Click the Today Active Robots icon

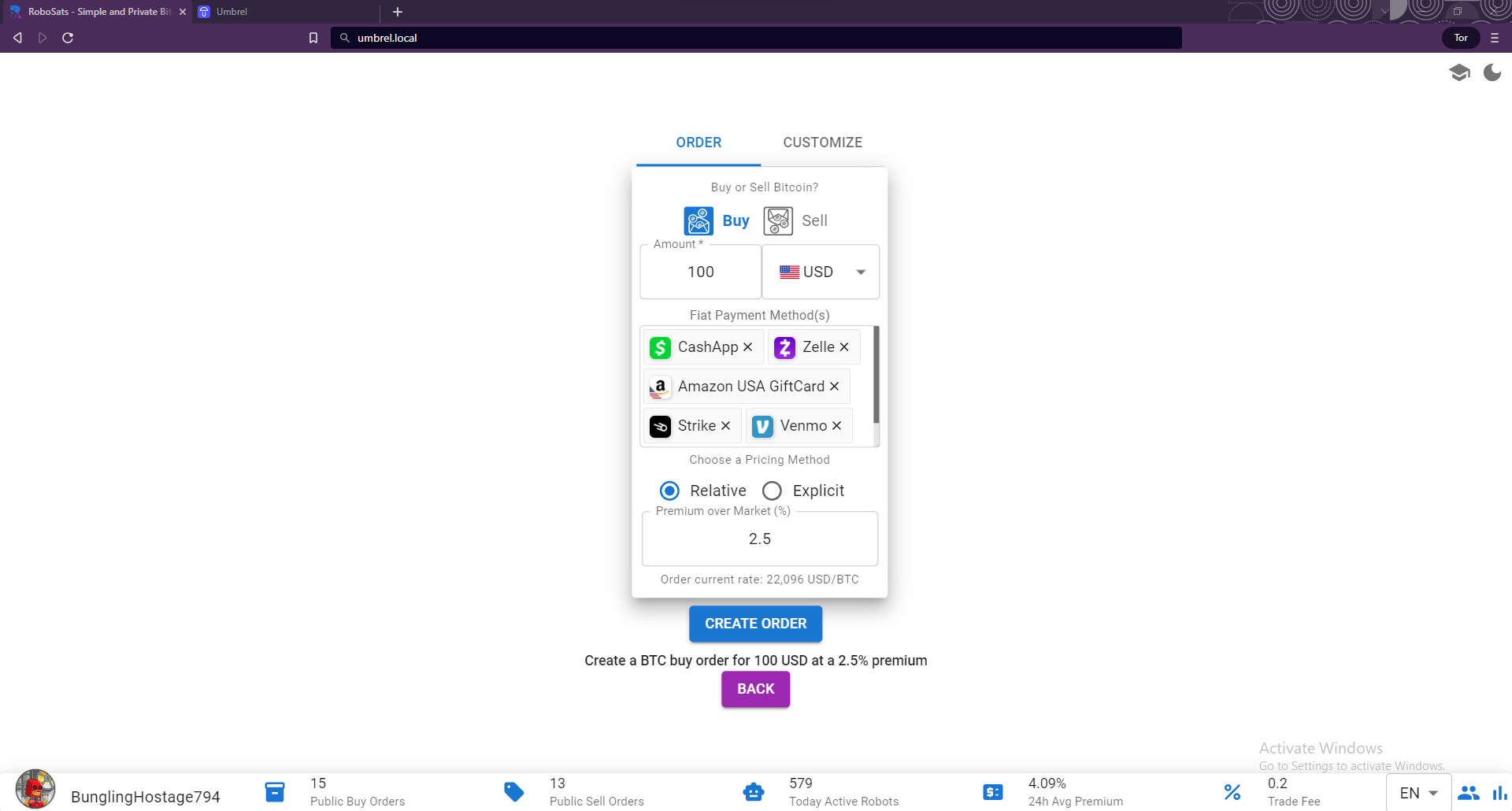pos(754,792)
